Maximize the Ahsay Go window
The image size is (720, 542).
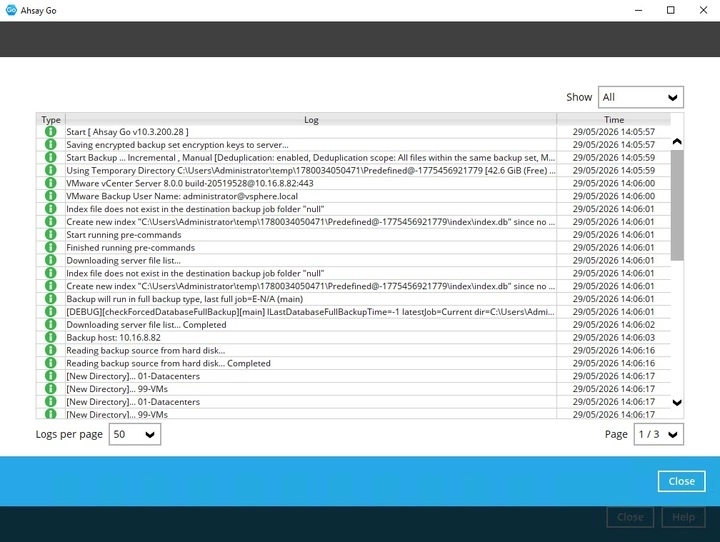(x=670, y=10)
